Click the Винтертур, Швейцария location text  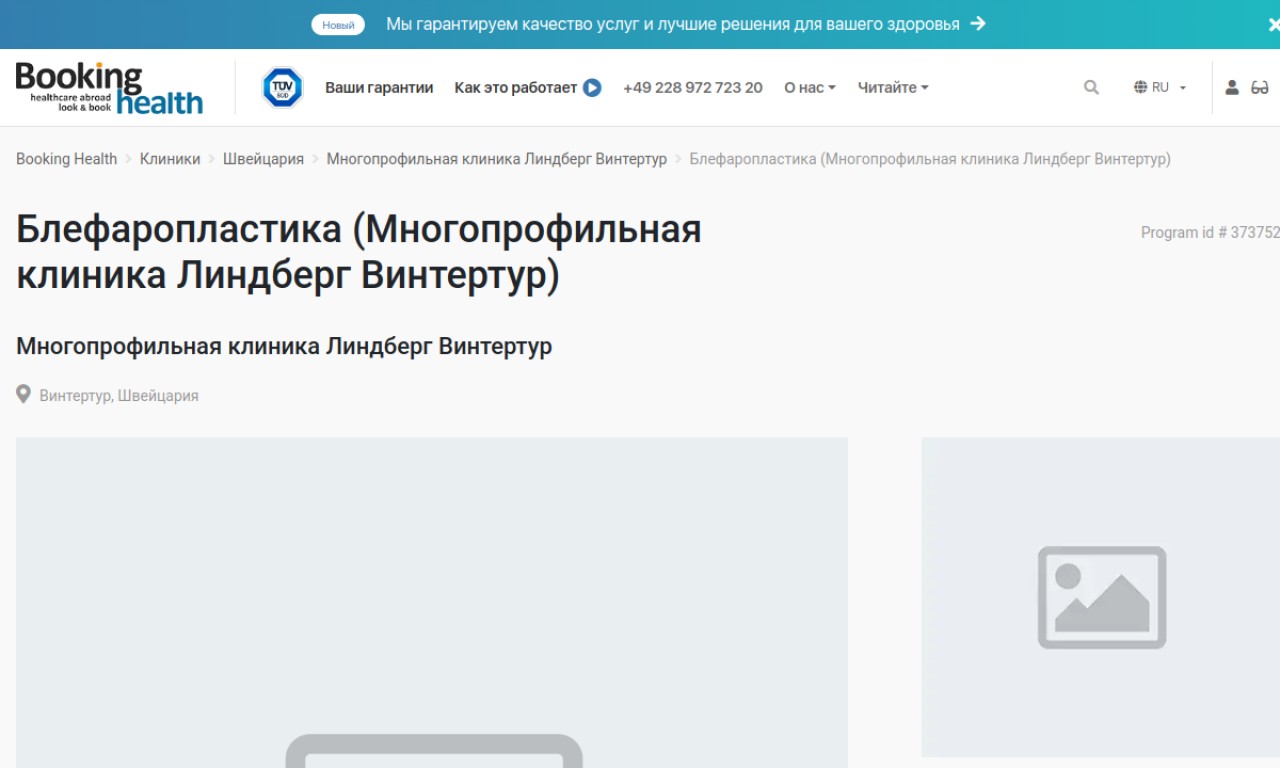click(x=119, y=396)
